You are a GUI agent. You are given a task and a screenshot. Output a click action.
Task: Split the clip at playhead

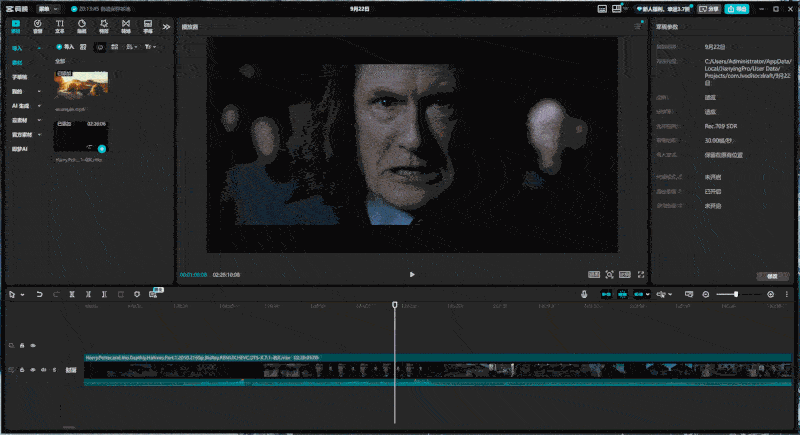click(x=72, y=294)
